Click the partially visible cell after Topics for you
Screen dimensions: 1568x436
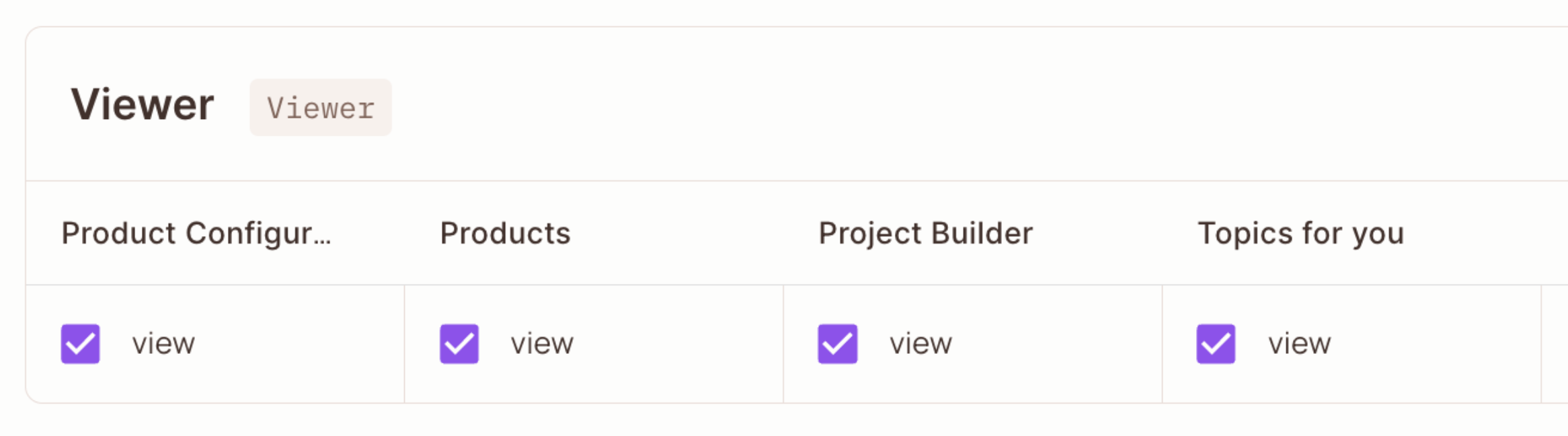1555,344
